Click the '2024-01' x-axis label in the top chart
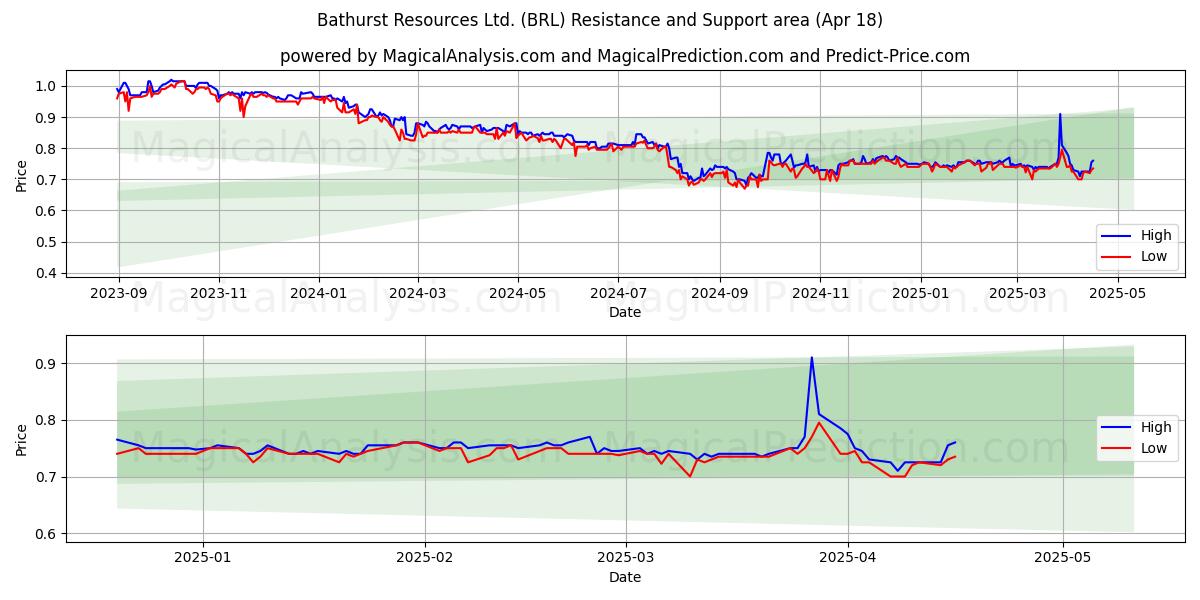 tap(319, 294)
